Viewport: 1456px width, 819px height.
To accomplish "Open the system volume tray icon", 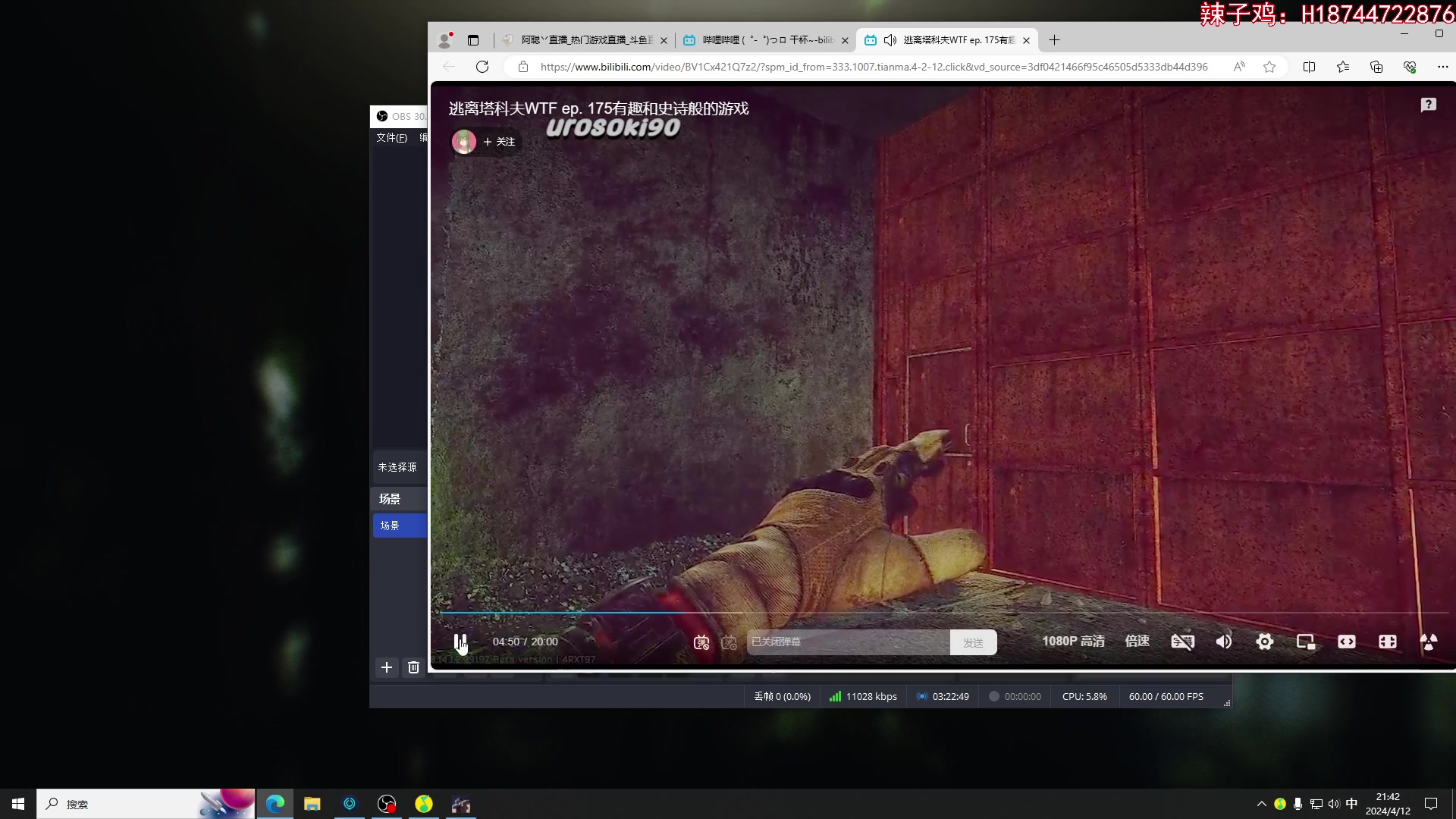I will coord(1334,804).
